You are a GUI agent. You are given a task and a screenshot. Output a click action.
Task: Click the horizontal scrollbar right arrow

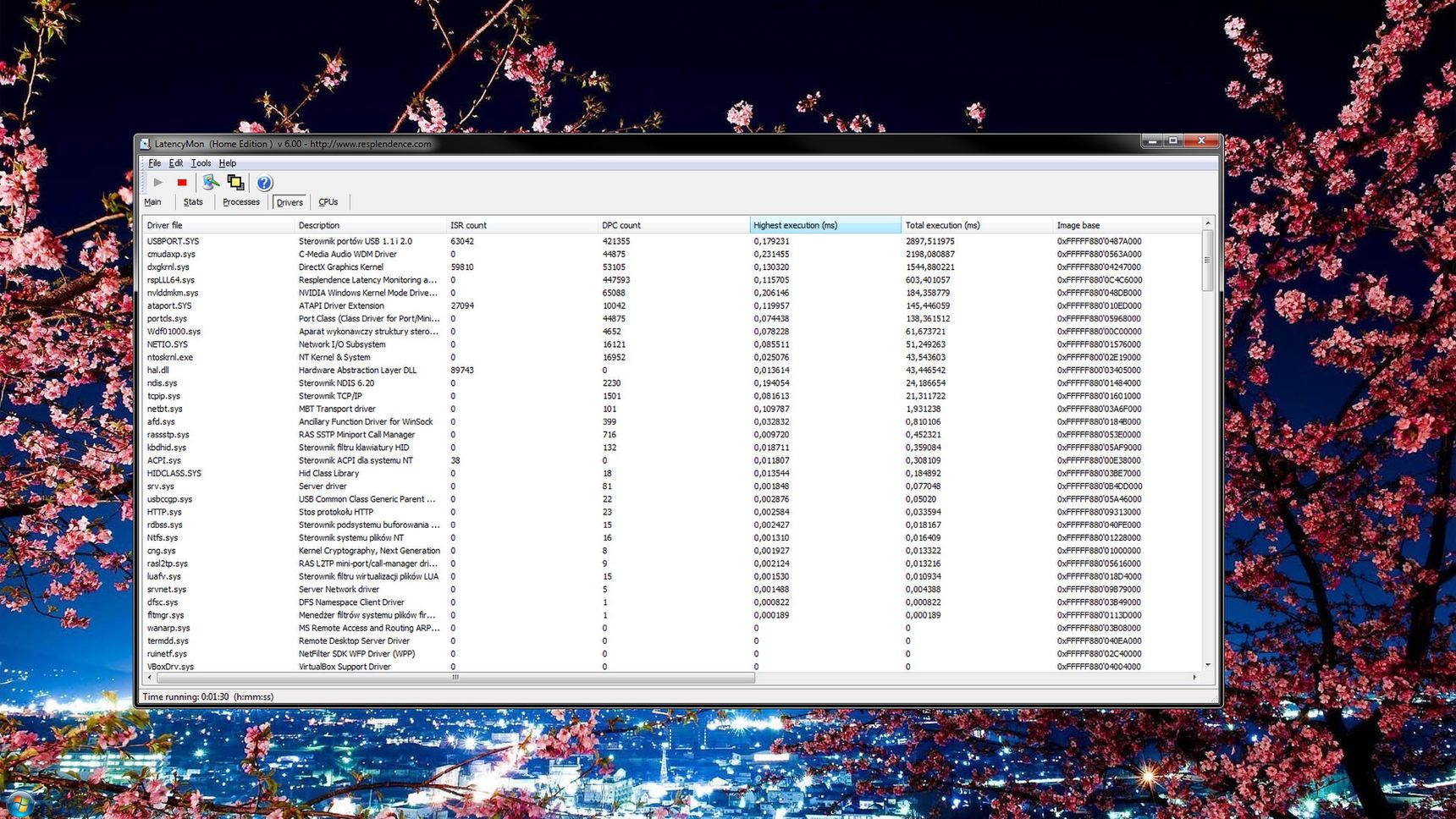1194,678
